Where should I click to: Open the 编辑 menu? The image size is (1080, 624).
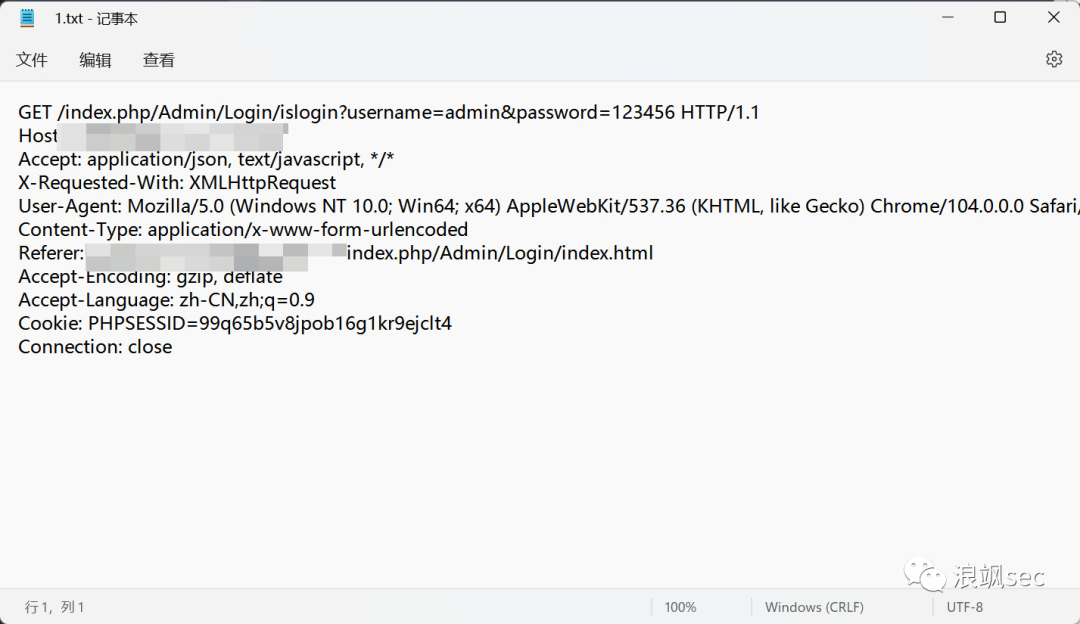click(95, 60)
